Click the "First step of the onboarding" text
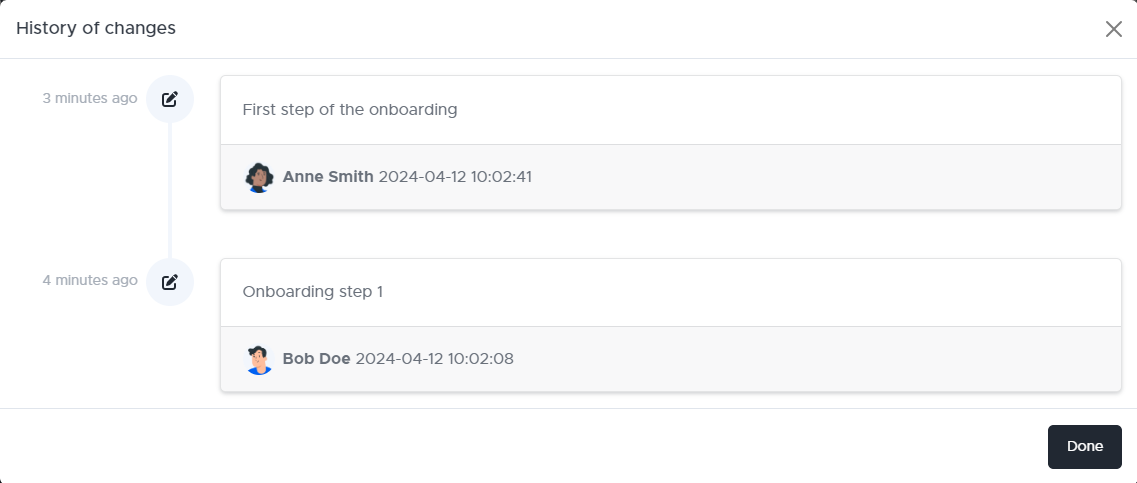 tap(349, 110)
